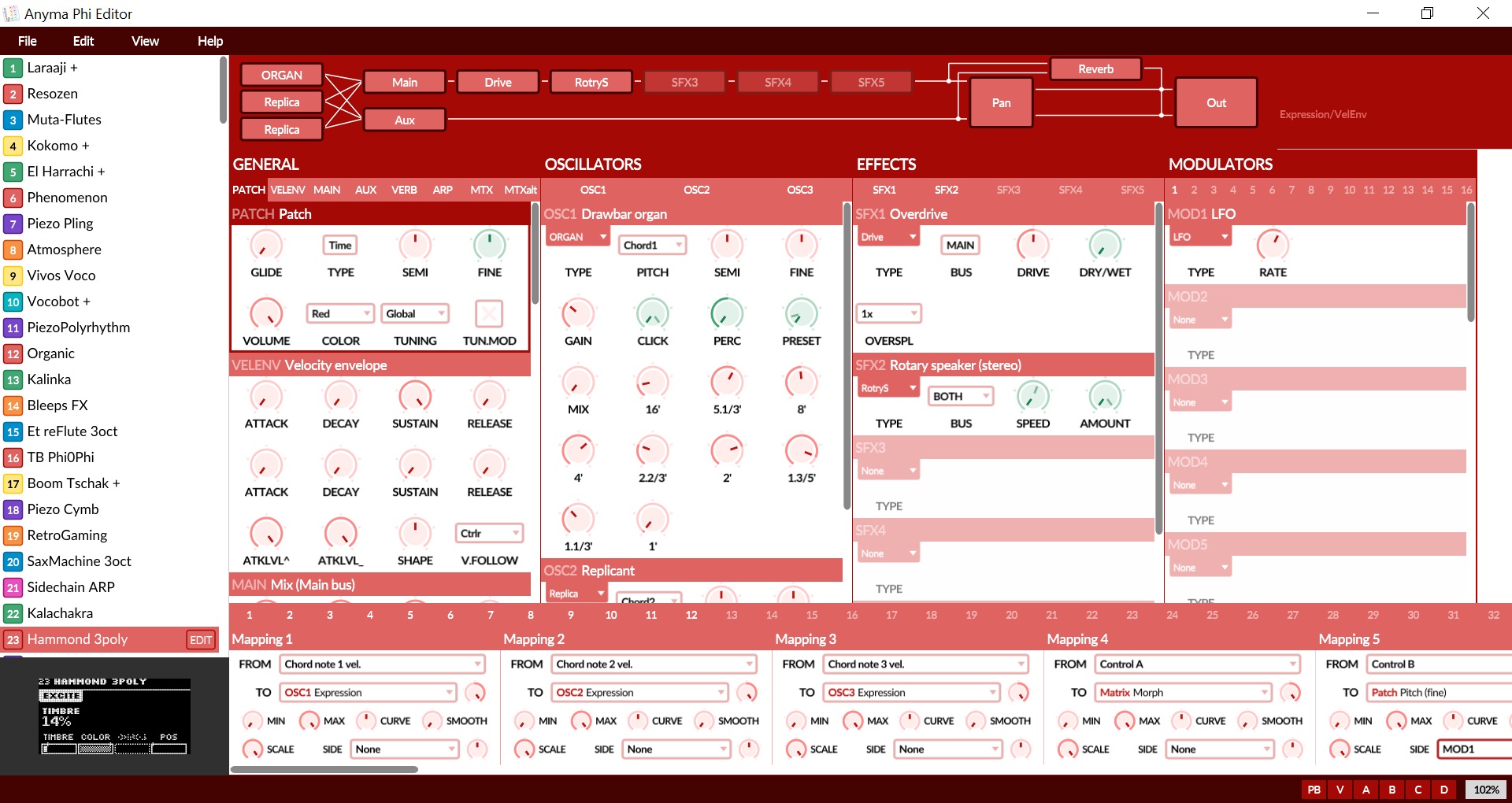Screen dimensions: 1512x803
Task: Click the SHAPE knob in Velocity envelope
Action: [415, 533]
